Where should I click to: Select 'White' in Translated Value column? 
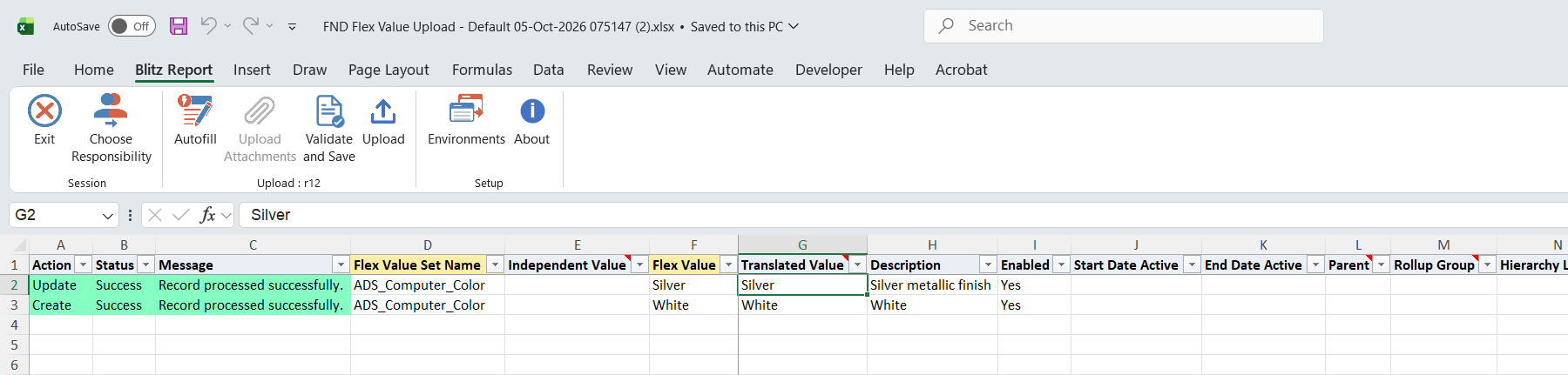click(802, 305)
